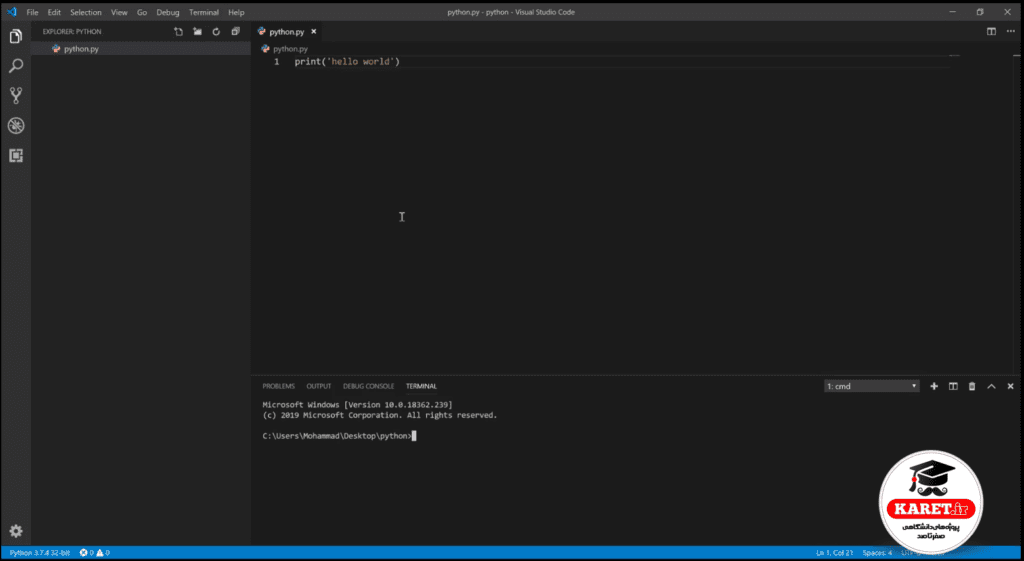Click the VS Code logo icon

coord(11,12)
